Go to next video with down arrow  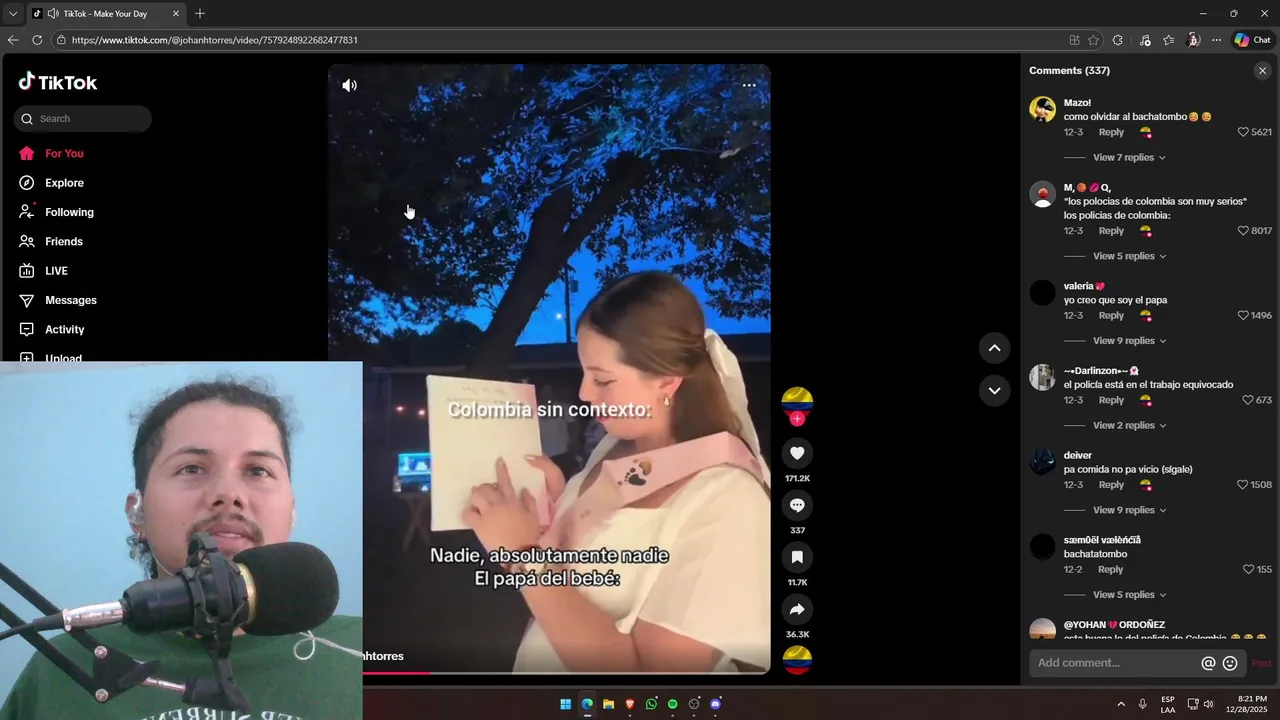pyautogui.click(x=994, y=390)
